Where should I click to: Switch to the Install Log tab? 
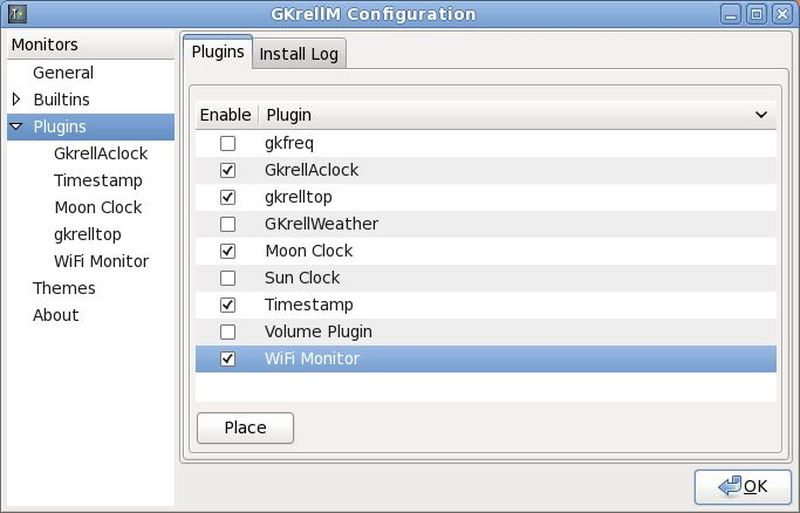298,55
